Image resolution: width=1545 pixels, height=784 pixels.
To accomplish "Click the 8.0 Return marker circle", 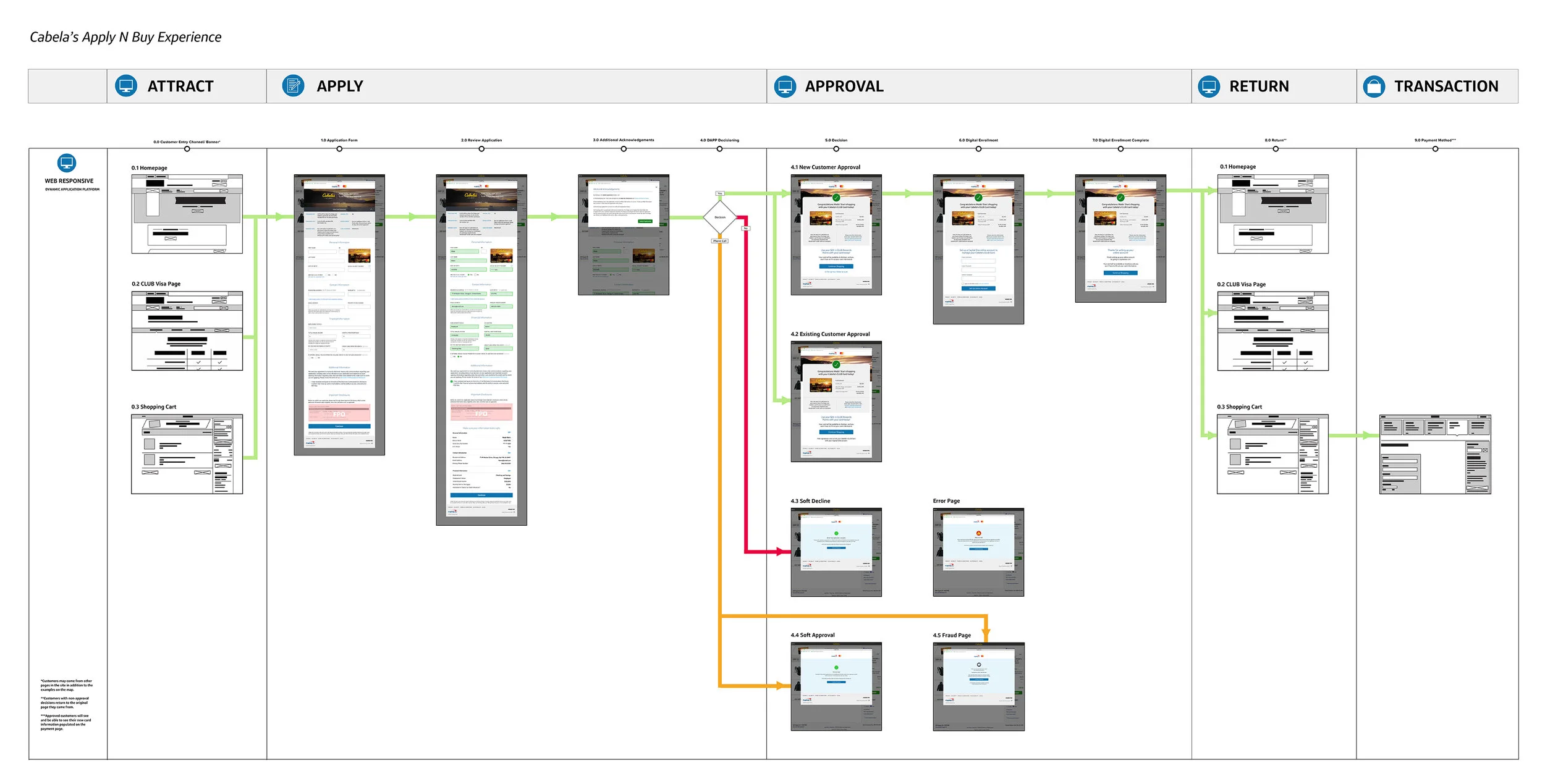I will tap(1276, 149).
